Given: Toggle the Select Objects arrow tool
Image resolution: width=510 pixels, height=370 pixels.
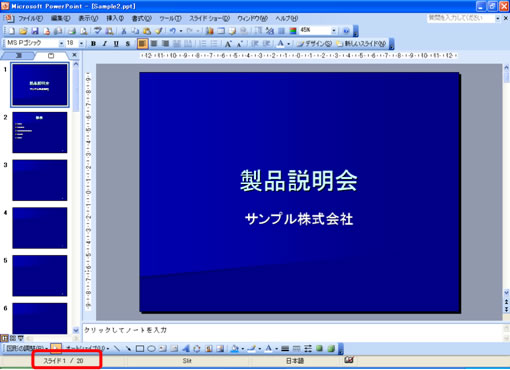Looking at the screenshot, I should 56,349.
